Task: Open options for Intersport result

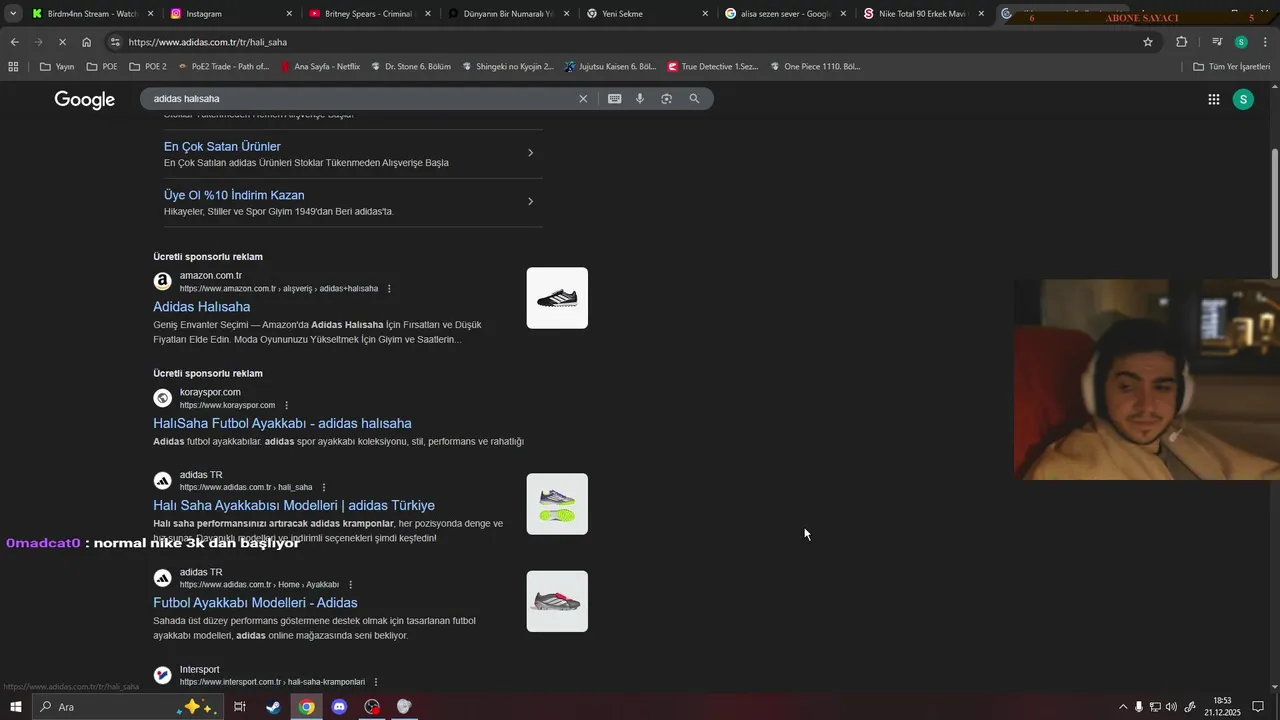Action: pyautogui.click(x=376, y=682)
